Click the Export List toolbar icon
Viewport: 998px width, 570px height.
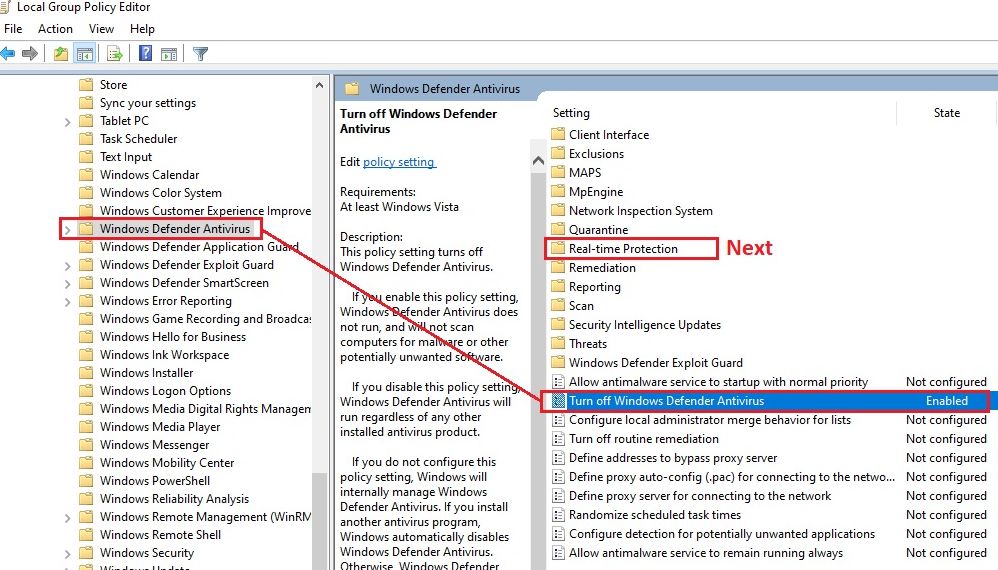point(115,54)
